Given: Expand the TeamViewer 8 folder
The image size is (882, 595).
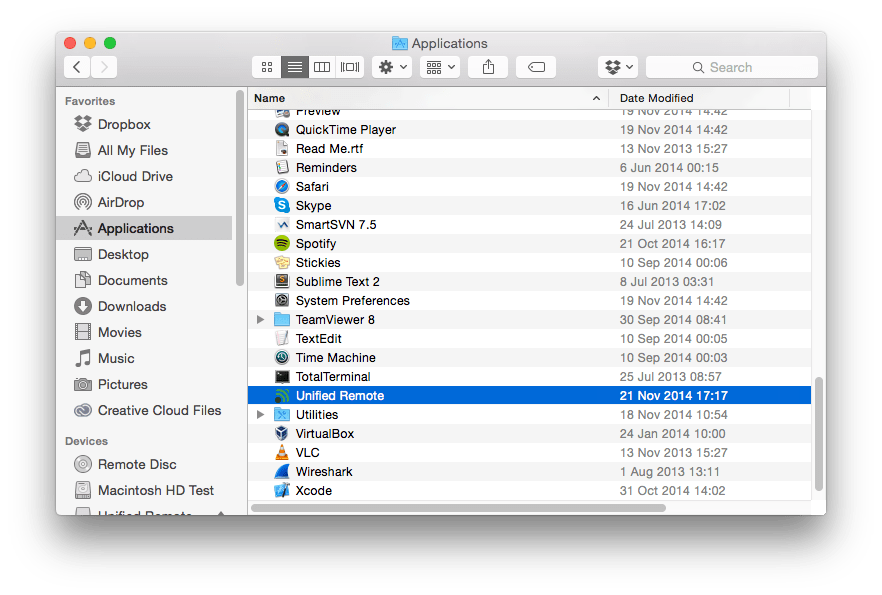Looking at the screenshot, I should coord(260,319).
